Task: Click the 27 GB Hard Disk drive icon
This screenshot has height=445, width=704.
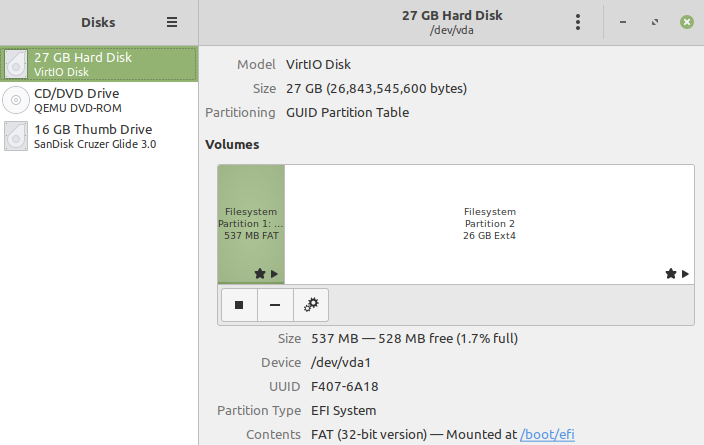Action: pos(16,64)
